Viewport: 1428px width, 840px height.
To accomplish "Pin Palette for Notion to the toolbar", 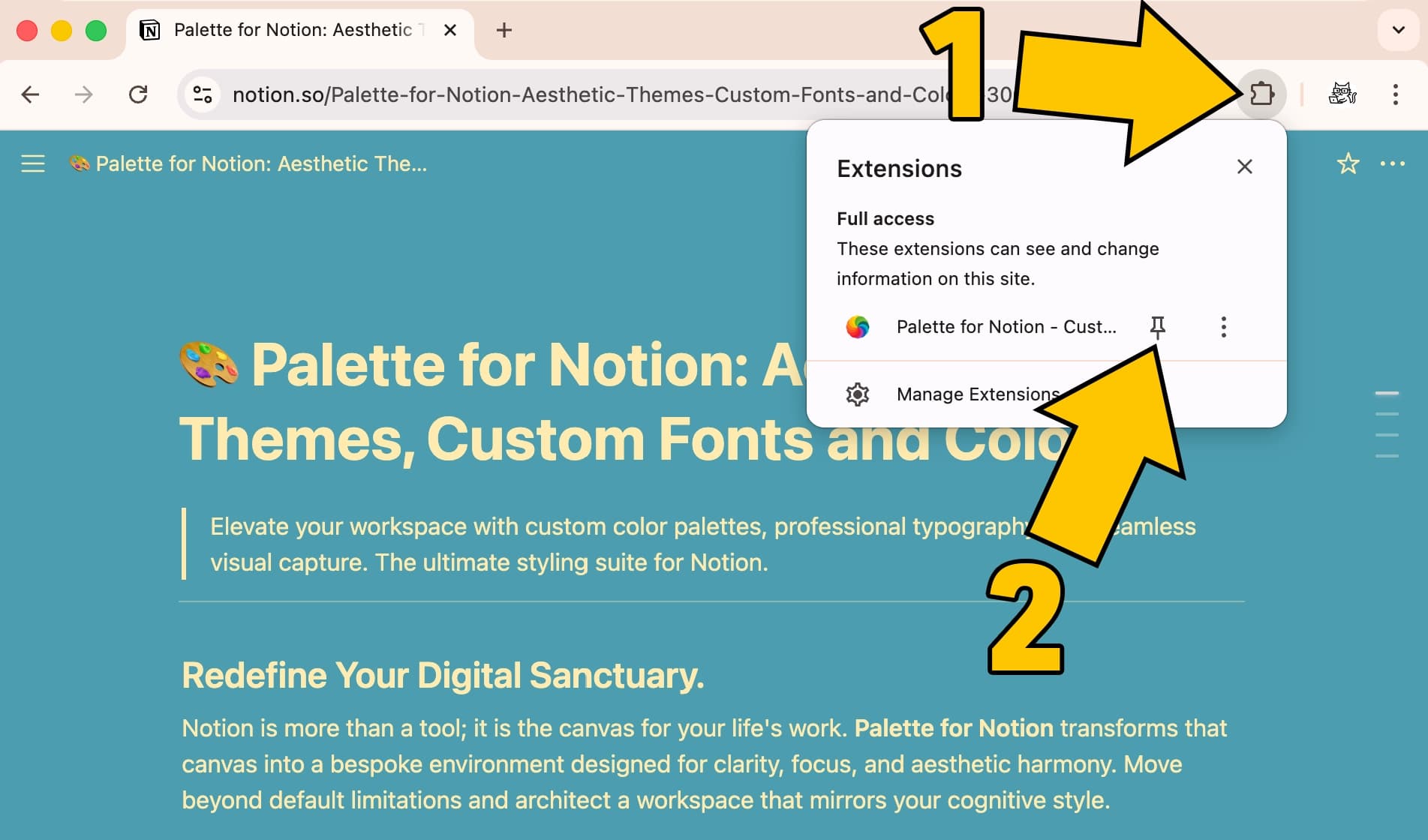I will 1158,327.
